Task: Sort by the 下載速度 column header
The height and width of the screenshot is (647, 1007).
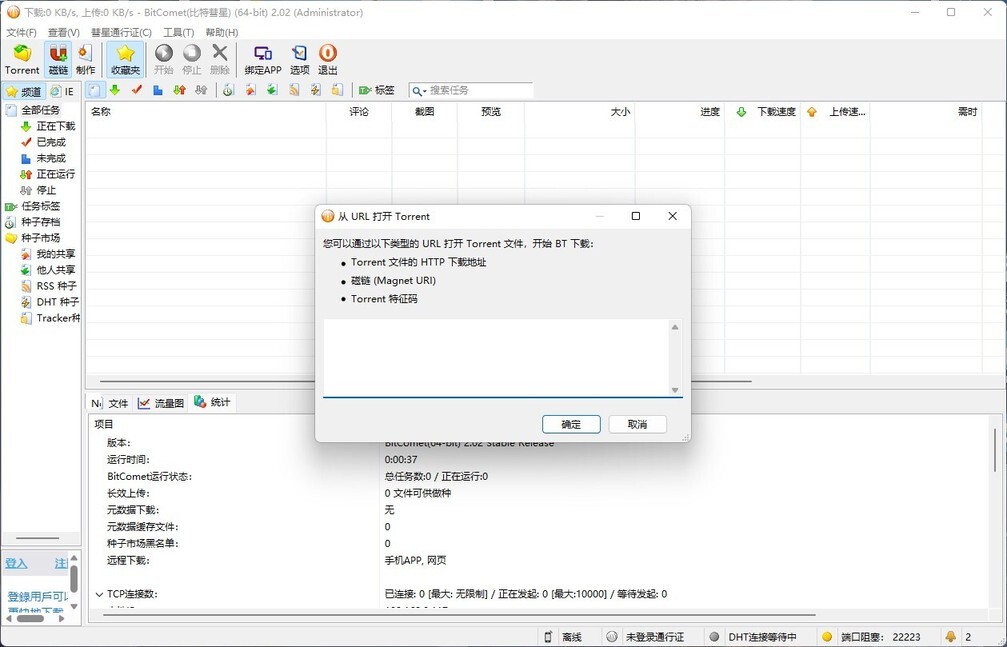Action: pos(762,111)
